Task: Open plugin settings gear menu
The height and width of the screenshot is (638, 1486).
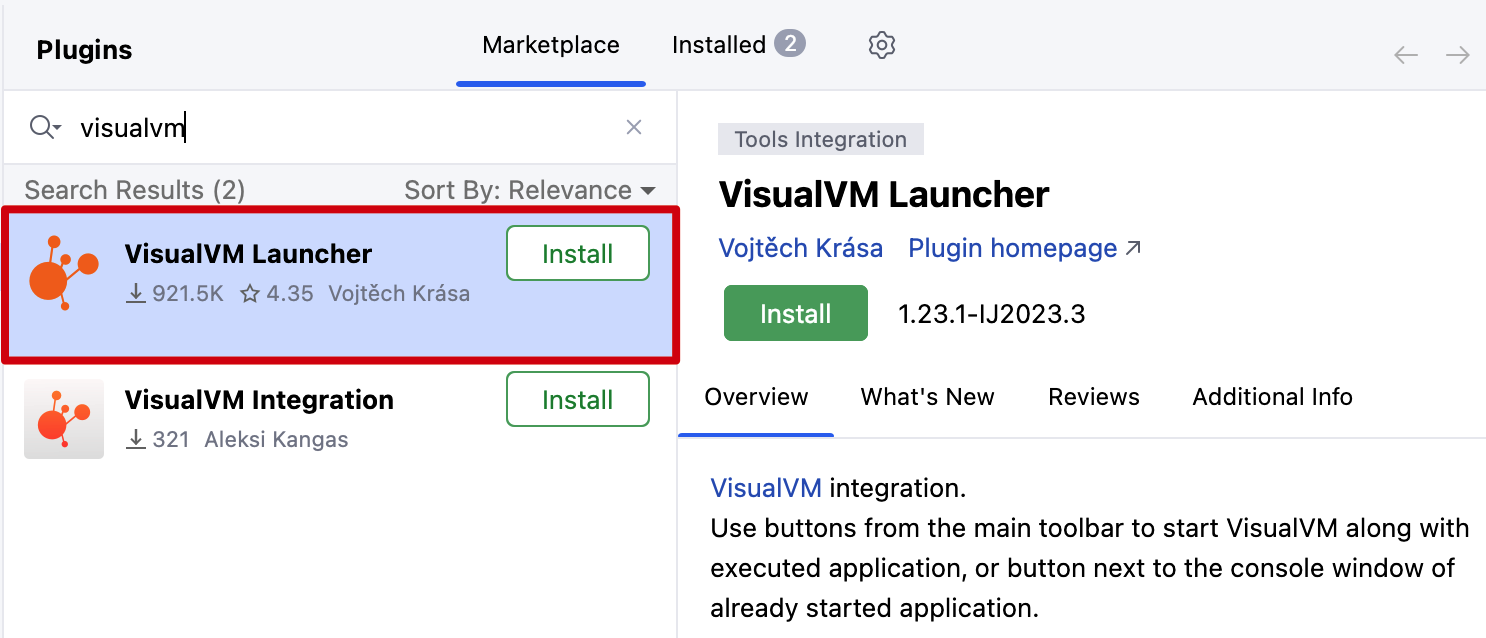Action: pos(881,45)
